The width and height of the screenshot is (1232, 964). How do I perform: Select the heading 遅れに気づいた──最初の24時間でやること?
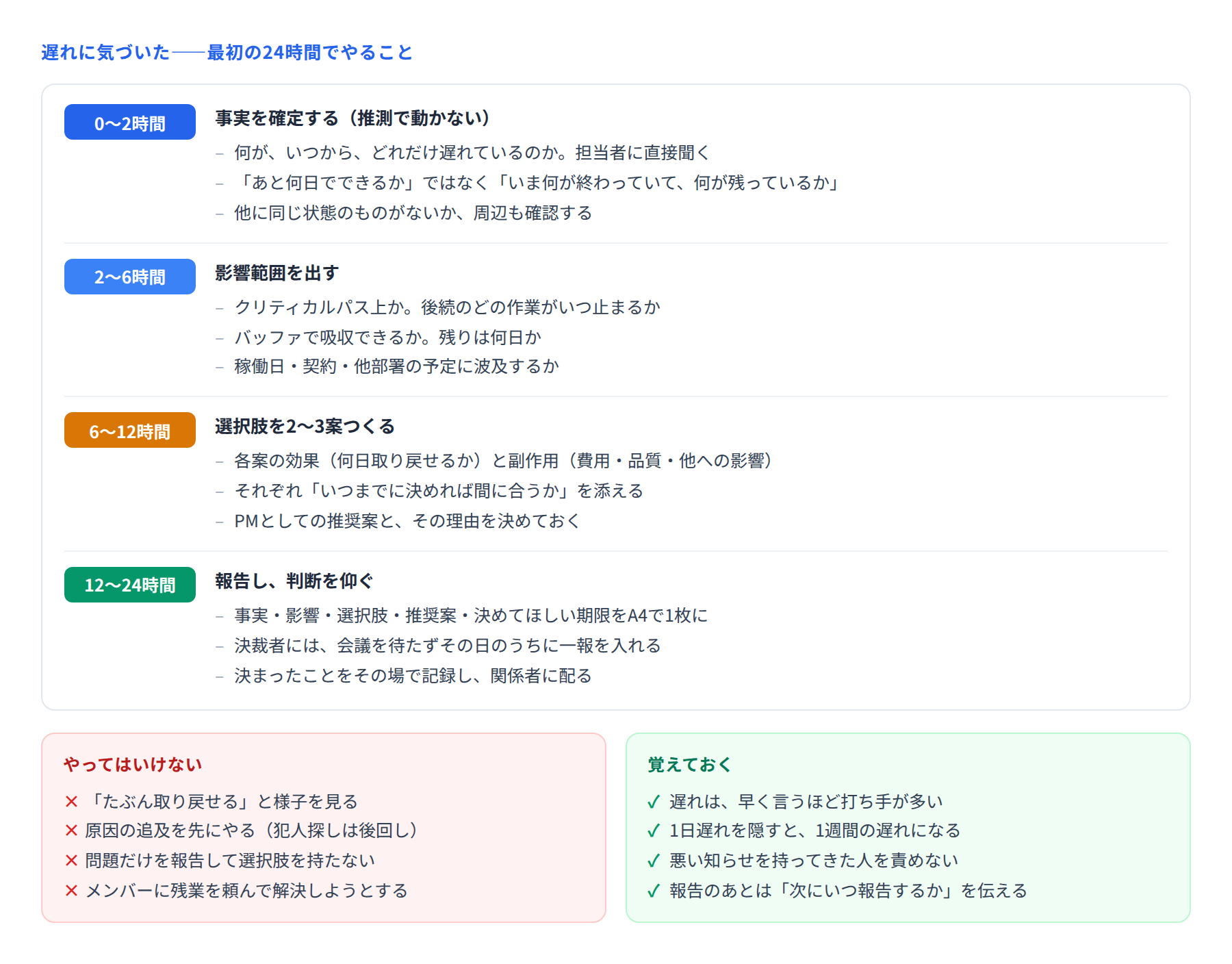click(227, 53)
